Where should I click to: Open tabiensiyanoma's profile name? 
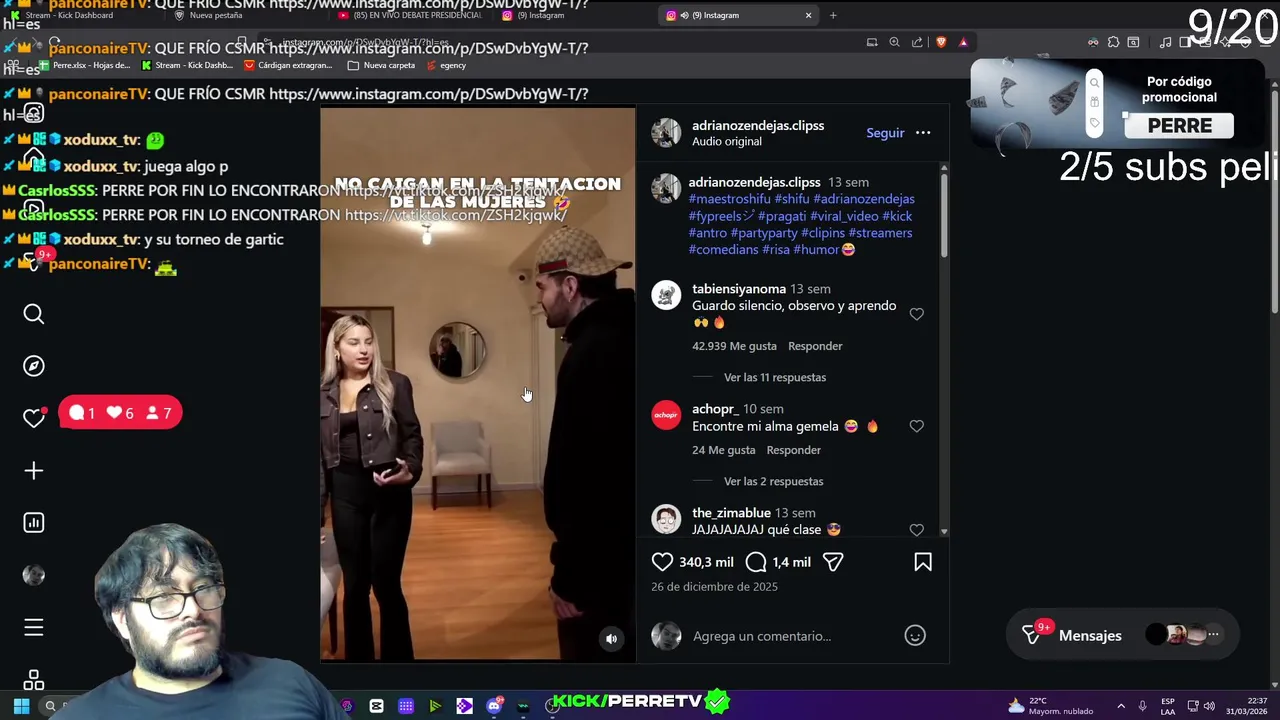click(x=739, y=289)
